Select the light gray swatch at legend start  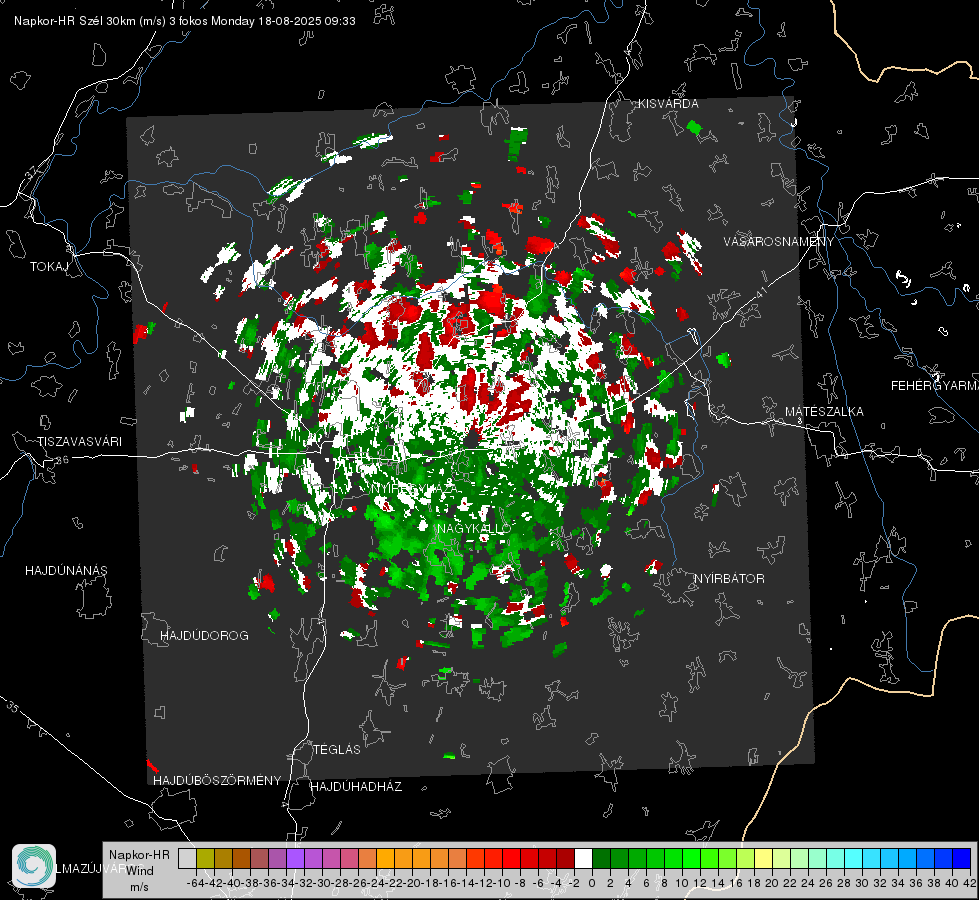[187, 858]
